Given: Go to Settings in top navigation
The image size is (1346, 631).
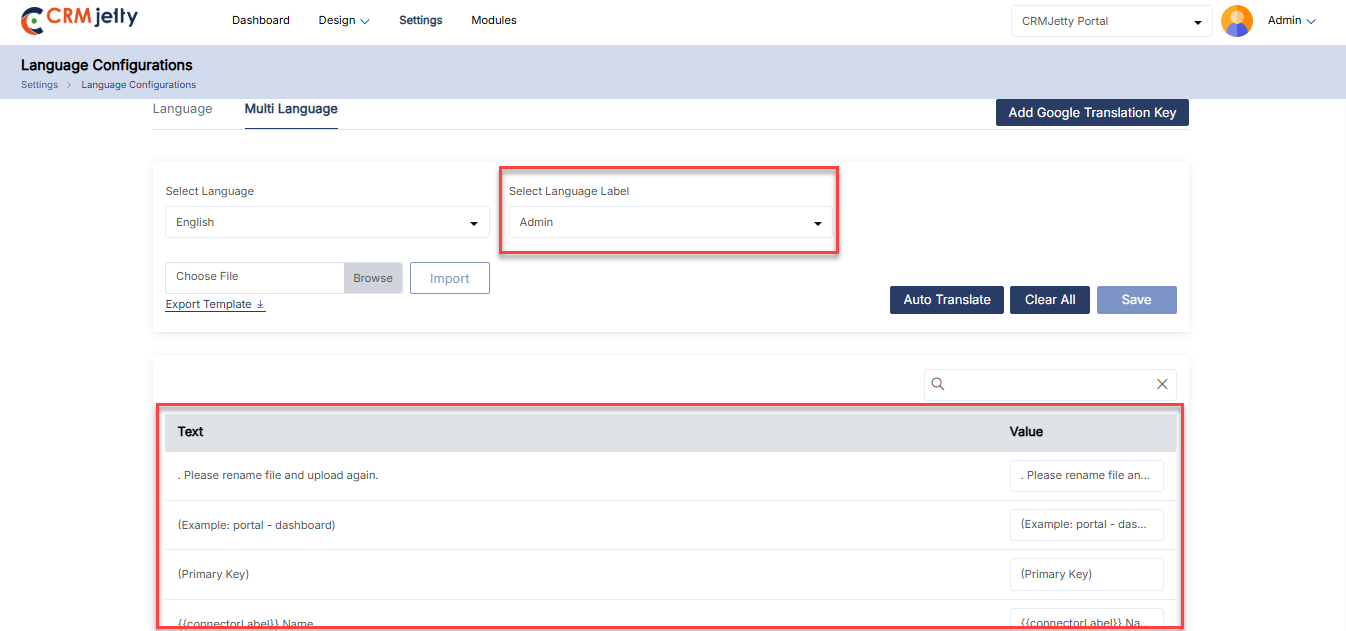Looking at the screenshot, I should pos(420,20).
